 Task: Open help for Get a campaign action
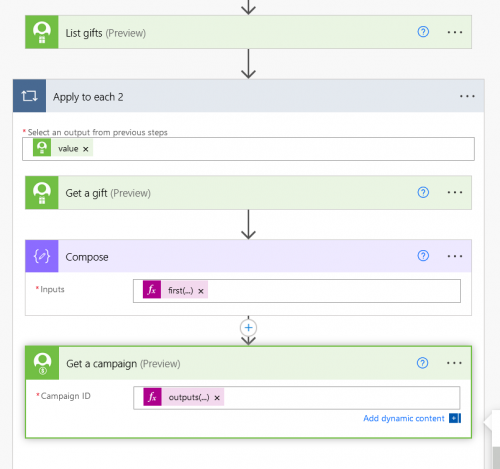coord(422,363)
